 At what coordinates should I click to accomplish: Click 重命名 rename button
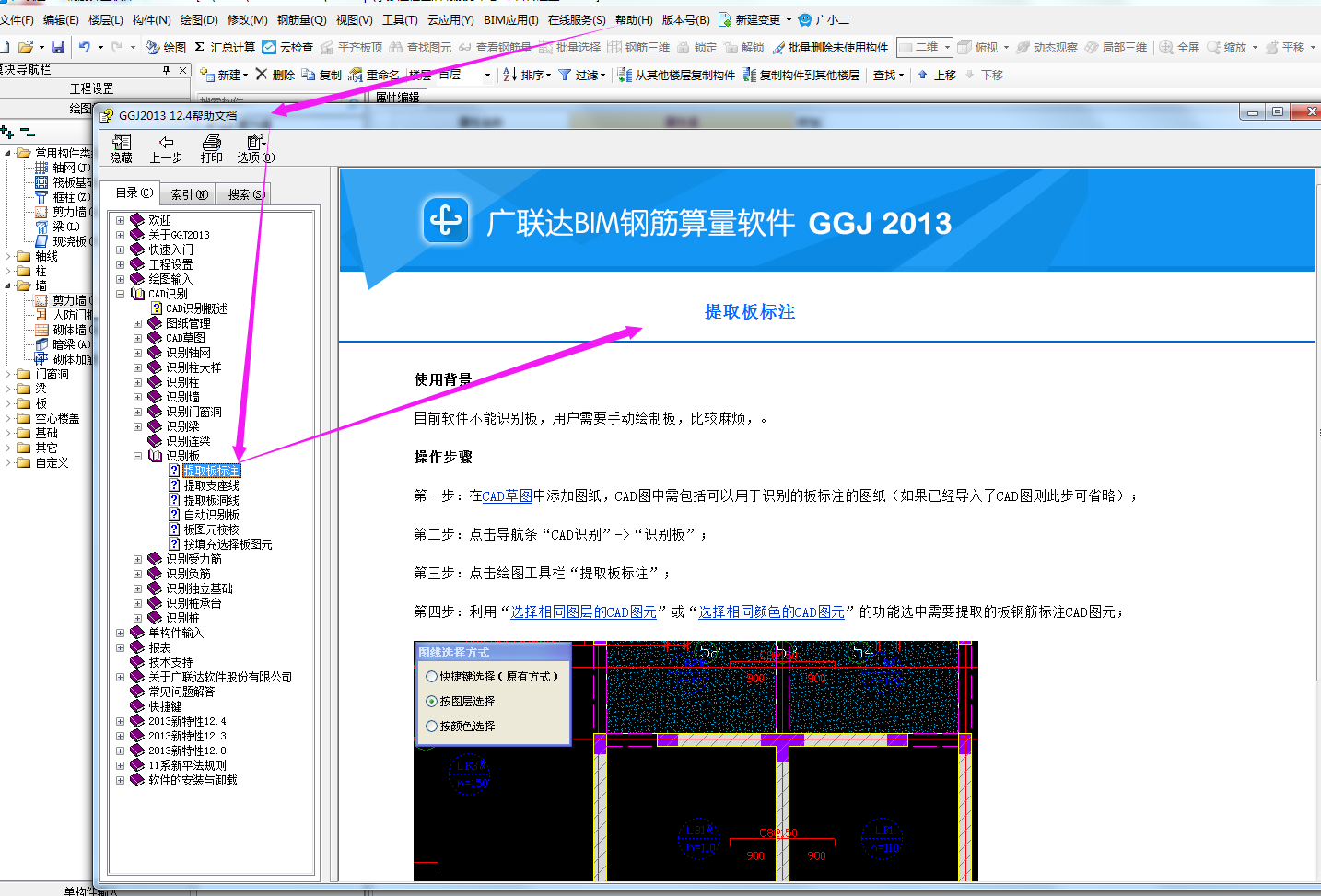[x=374, y=75]
